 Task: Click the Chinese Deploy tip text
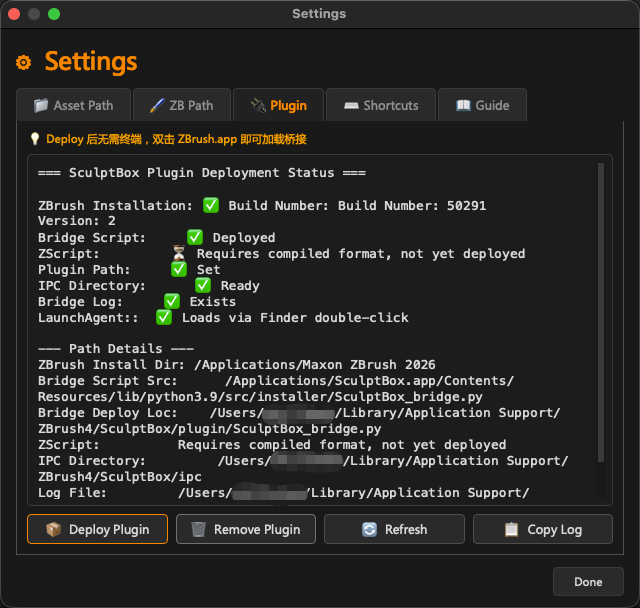(x=176, y=139)
